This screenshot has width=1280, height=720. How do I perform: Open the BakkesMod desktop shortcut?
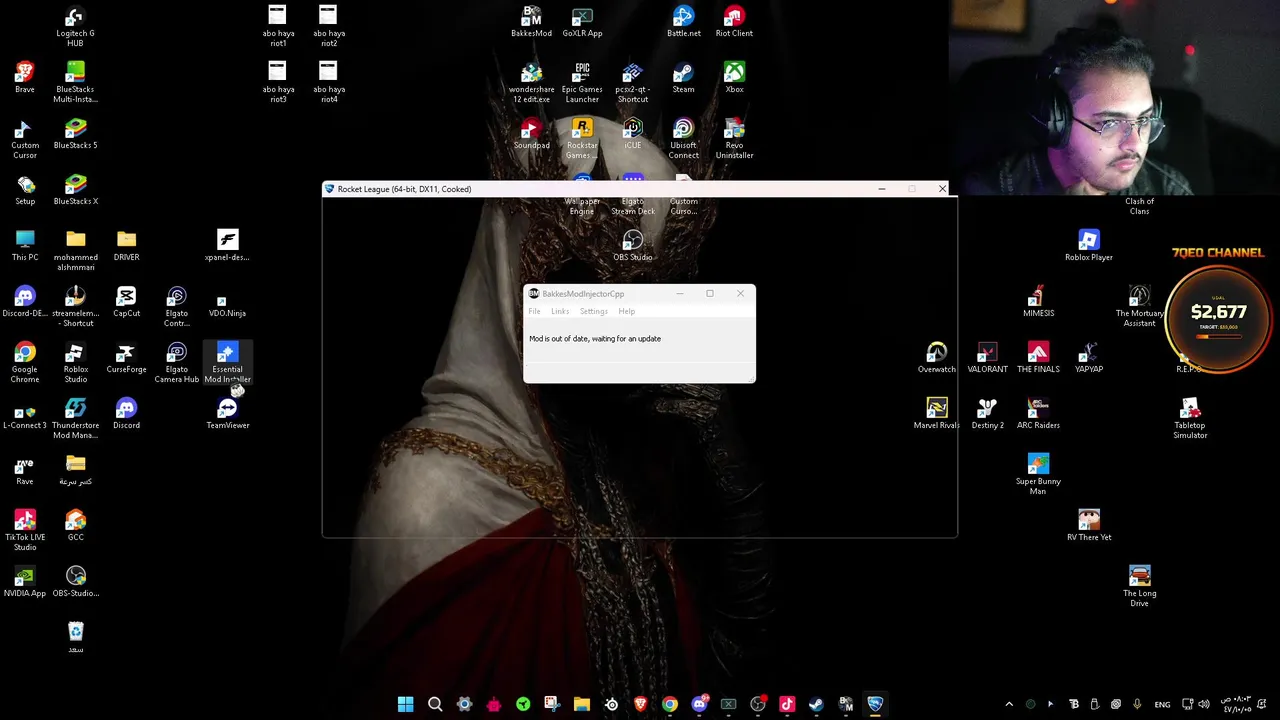(531, 22)
